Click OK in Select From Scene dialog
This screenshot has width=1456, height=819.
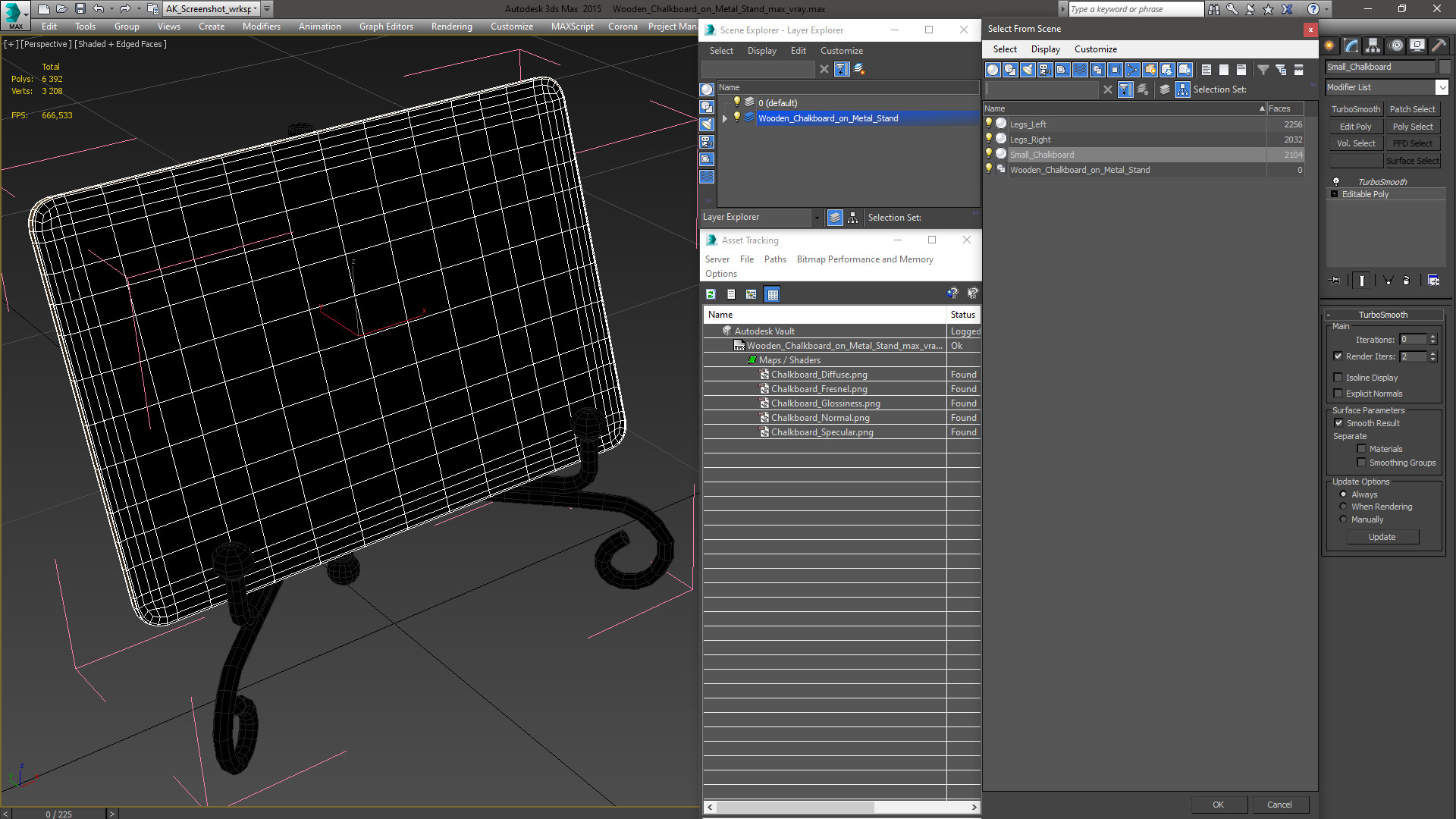coord(1218,805)
